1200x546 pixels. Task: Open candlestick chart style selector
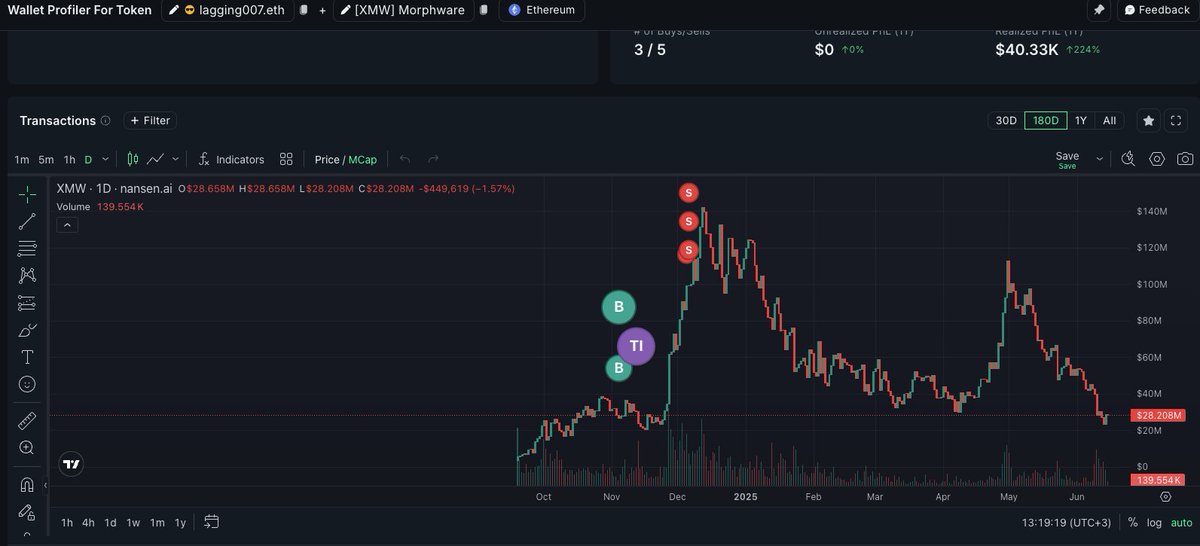(x=133, y=159)
